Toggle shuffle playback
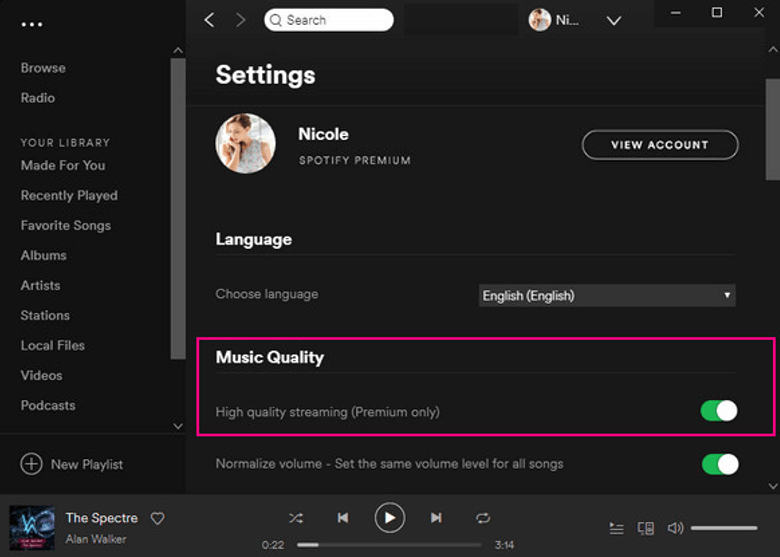Viewport: 780px width, 557px height. pos(296,518)
